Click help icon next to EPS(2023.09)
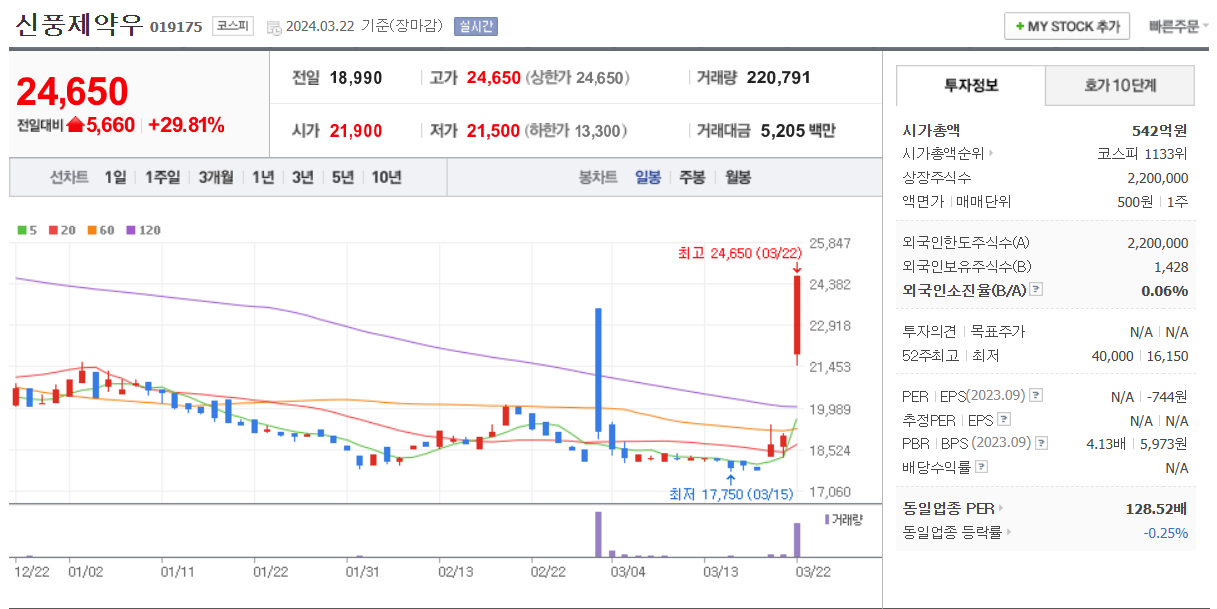The image size is (1217, 609). (1036, 396)
